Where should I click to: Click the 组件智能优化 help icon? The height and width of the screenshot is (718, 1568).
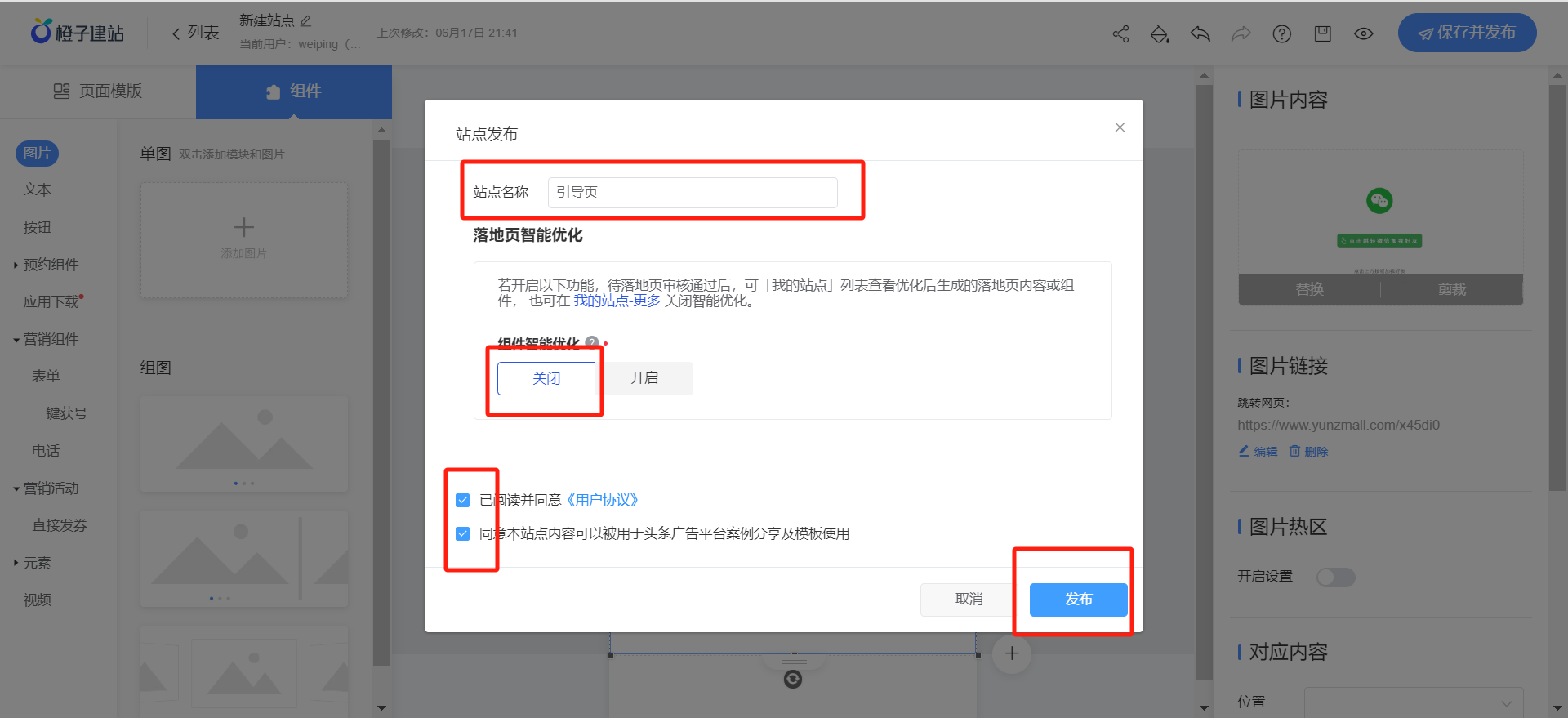(592, 343)
